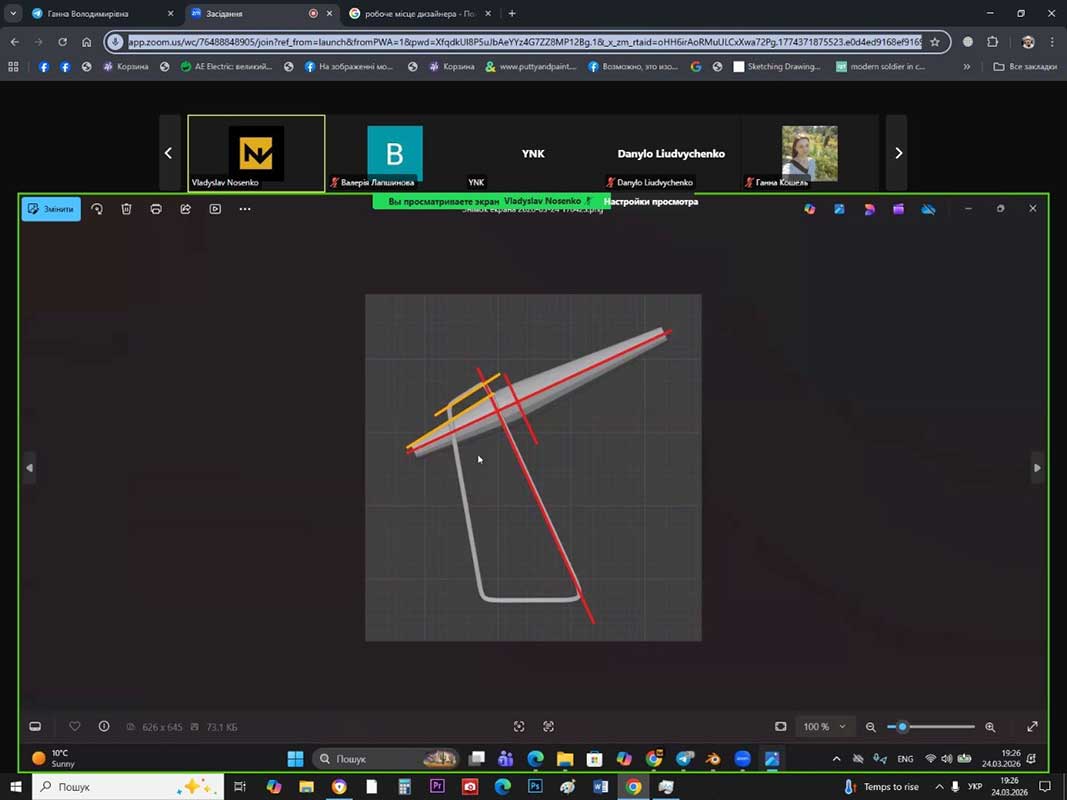Viewport: 1067px width, 800px height.
Task: Click the zoom out magnifier icon
Action: pos(871,727)
